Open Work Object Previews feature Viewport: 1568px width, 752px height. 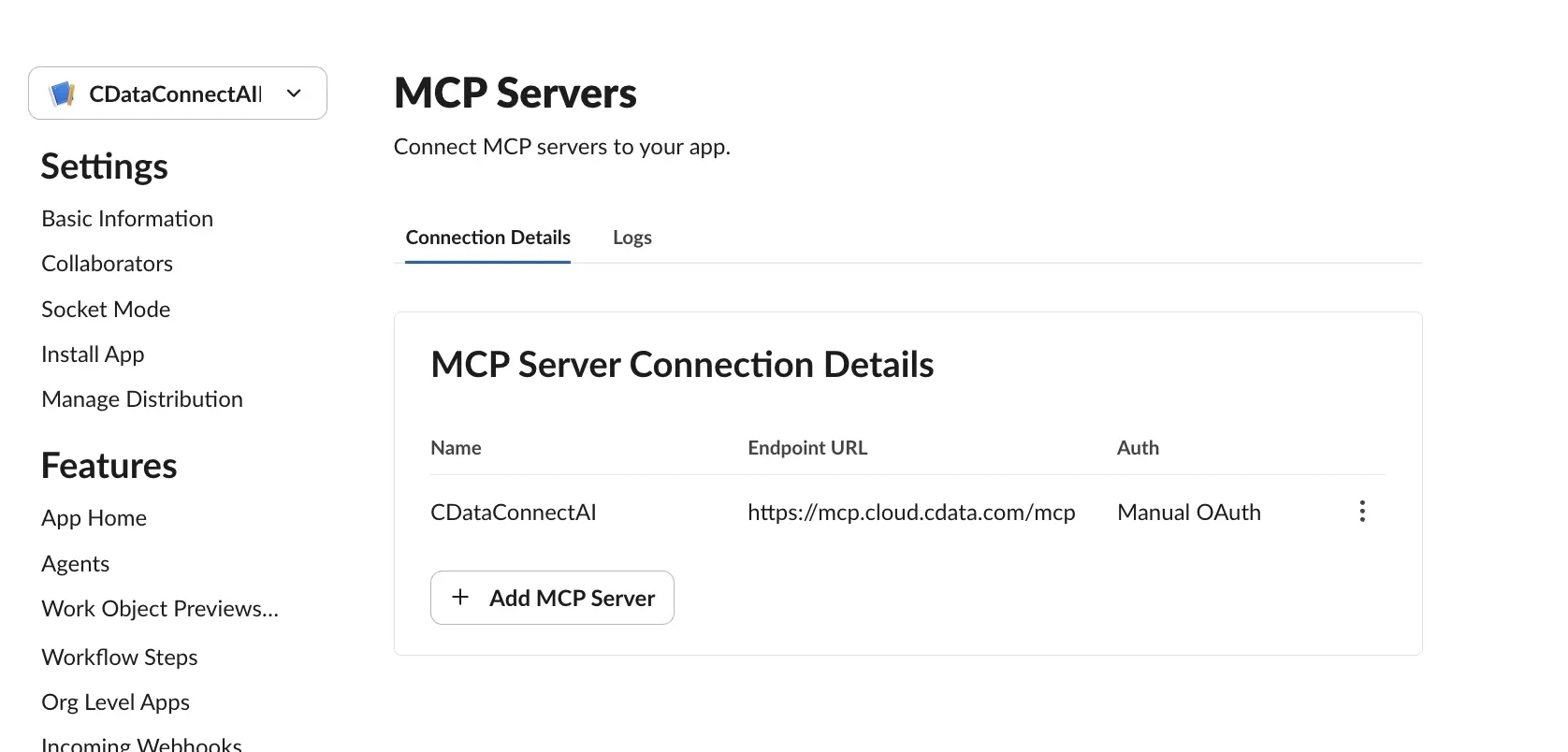click(160, 609)
